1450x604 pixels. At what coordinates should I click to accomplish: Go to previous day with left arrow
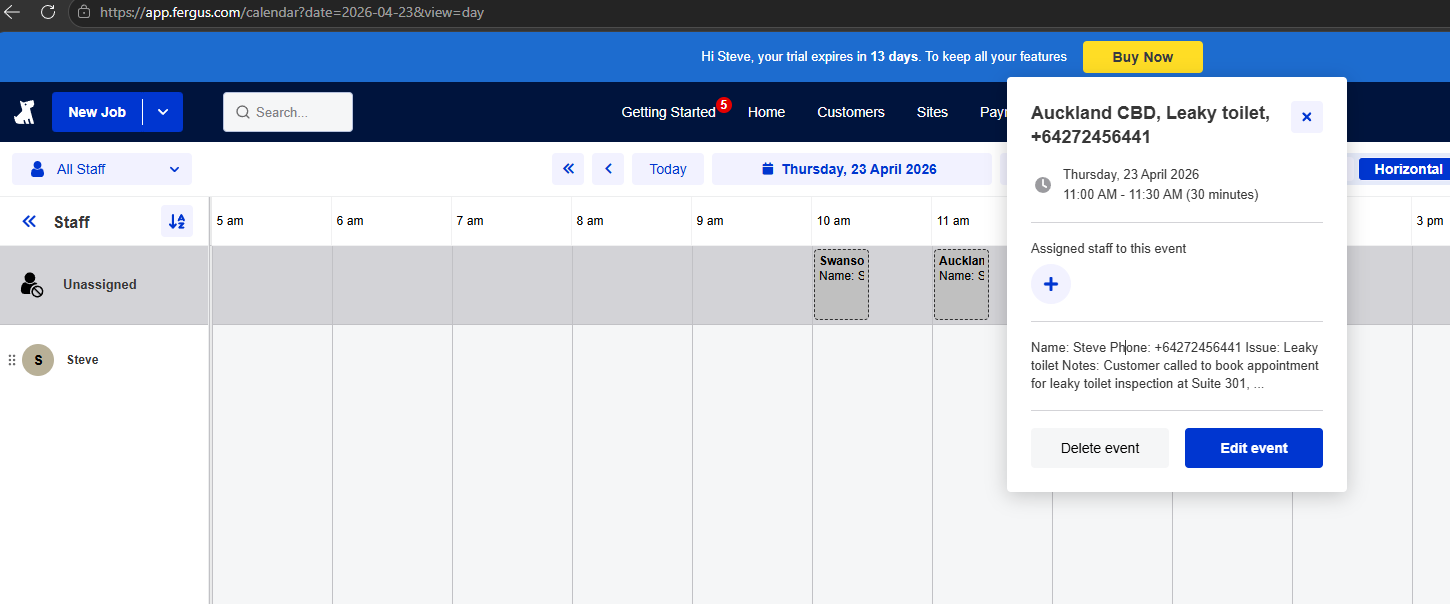tap(608, 169)
